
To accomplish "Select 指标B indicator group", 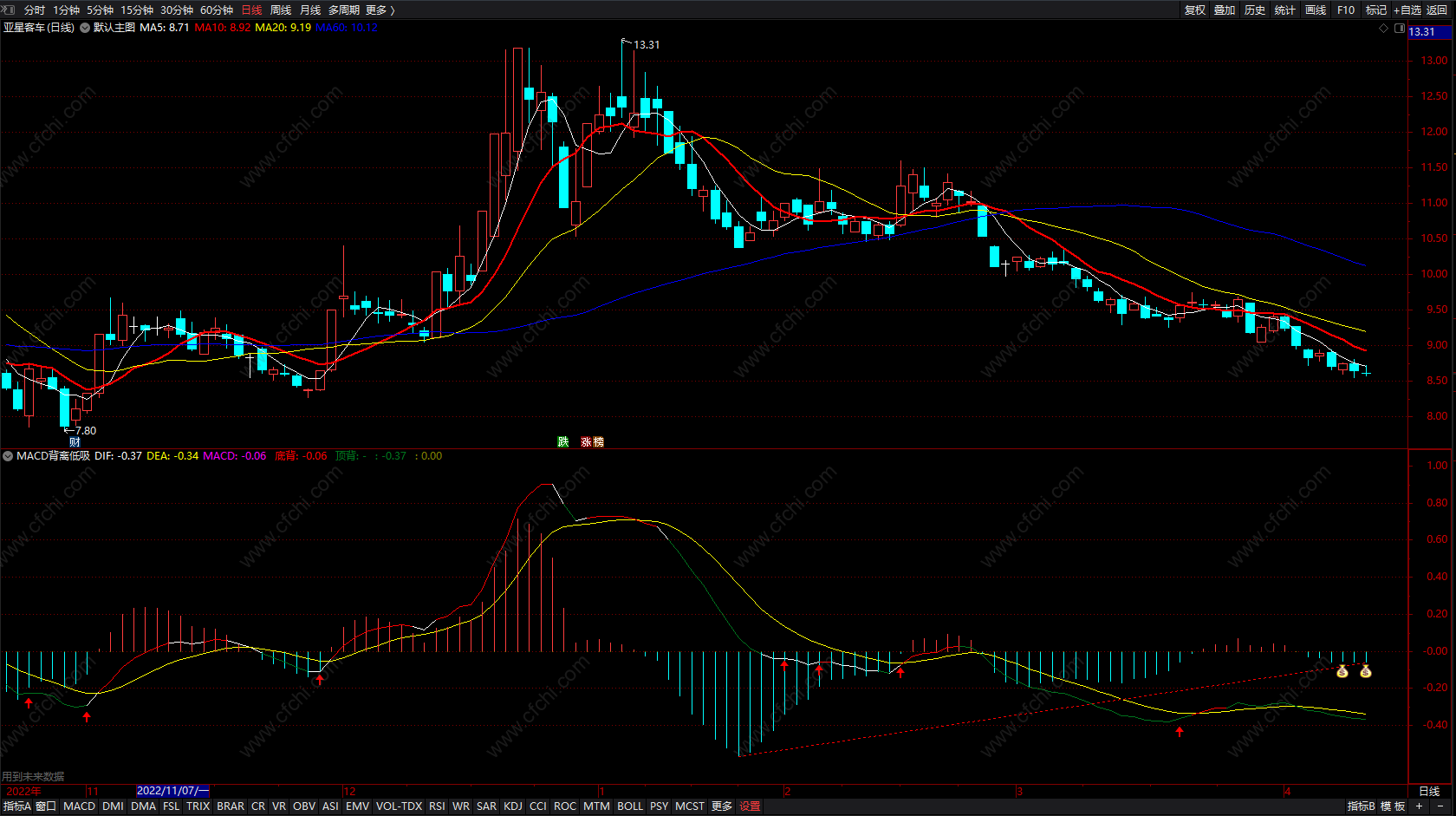I will [x=1362, y=806].
